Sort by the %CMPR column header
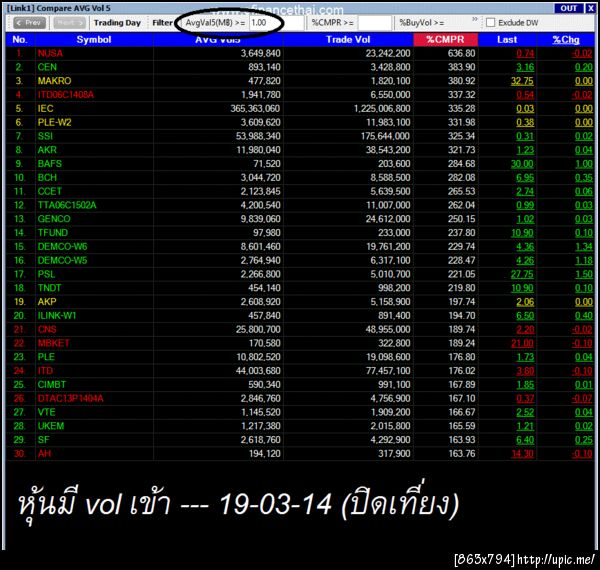Viewport: 600px width, 570px height. click(x=445, y=40)
